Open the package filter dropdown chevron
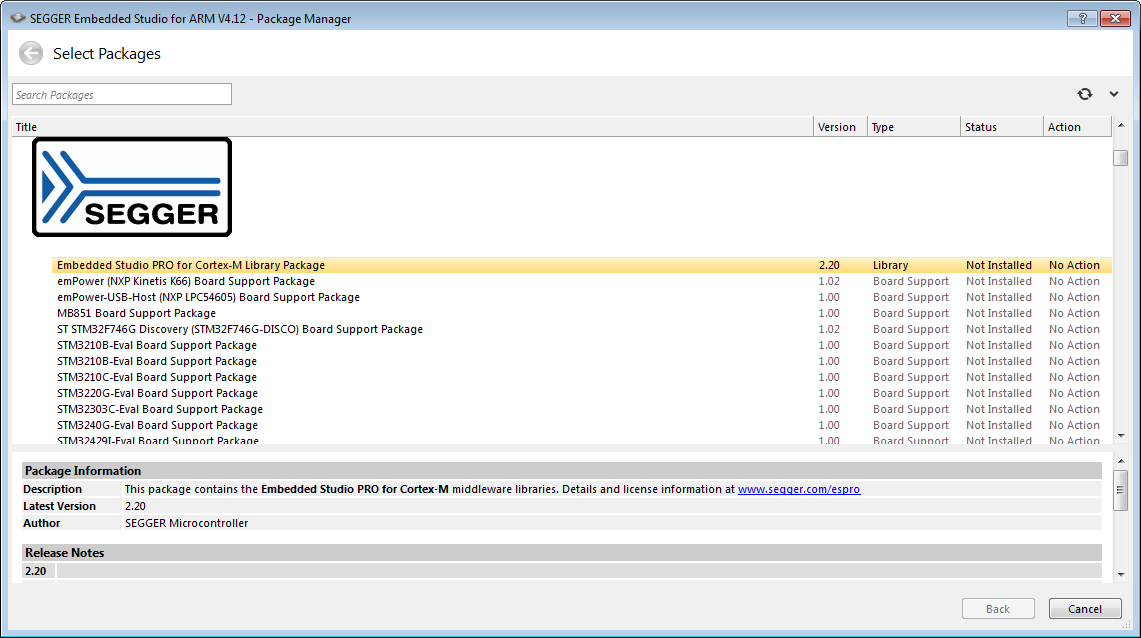 [1113, 94]
